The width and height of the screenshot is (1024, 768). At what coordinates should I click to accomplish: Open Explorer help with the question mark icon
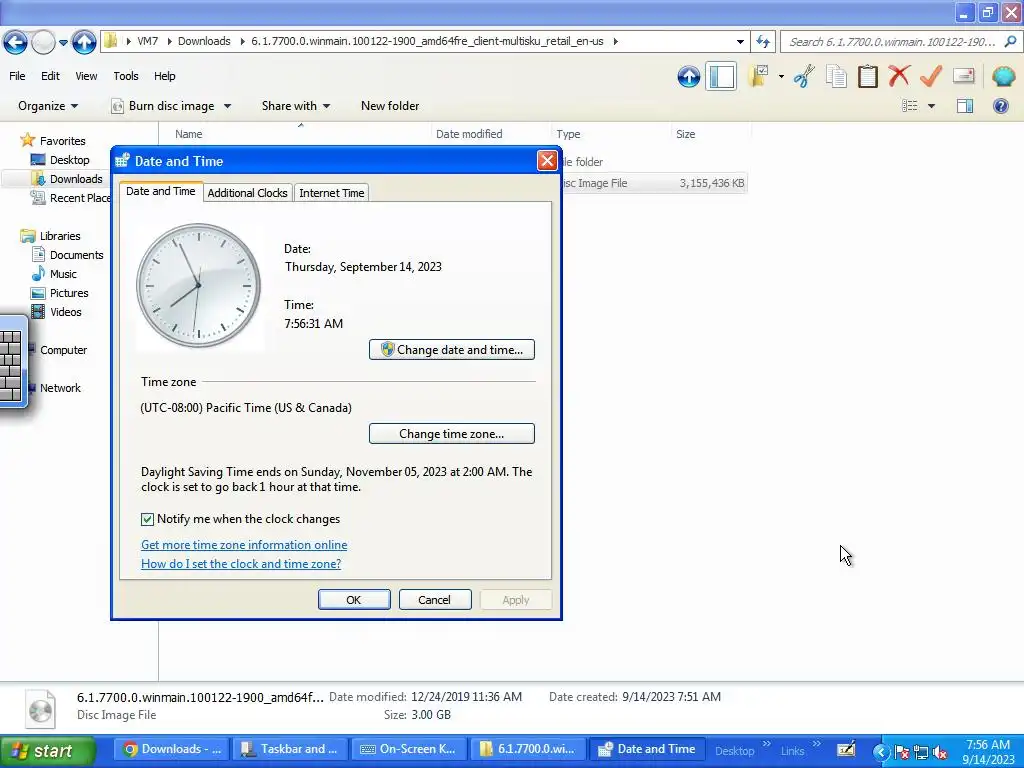(1000, 106)
